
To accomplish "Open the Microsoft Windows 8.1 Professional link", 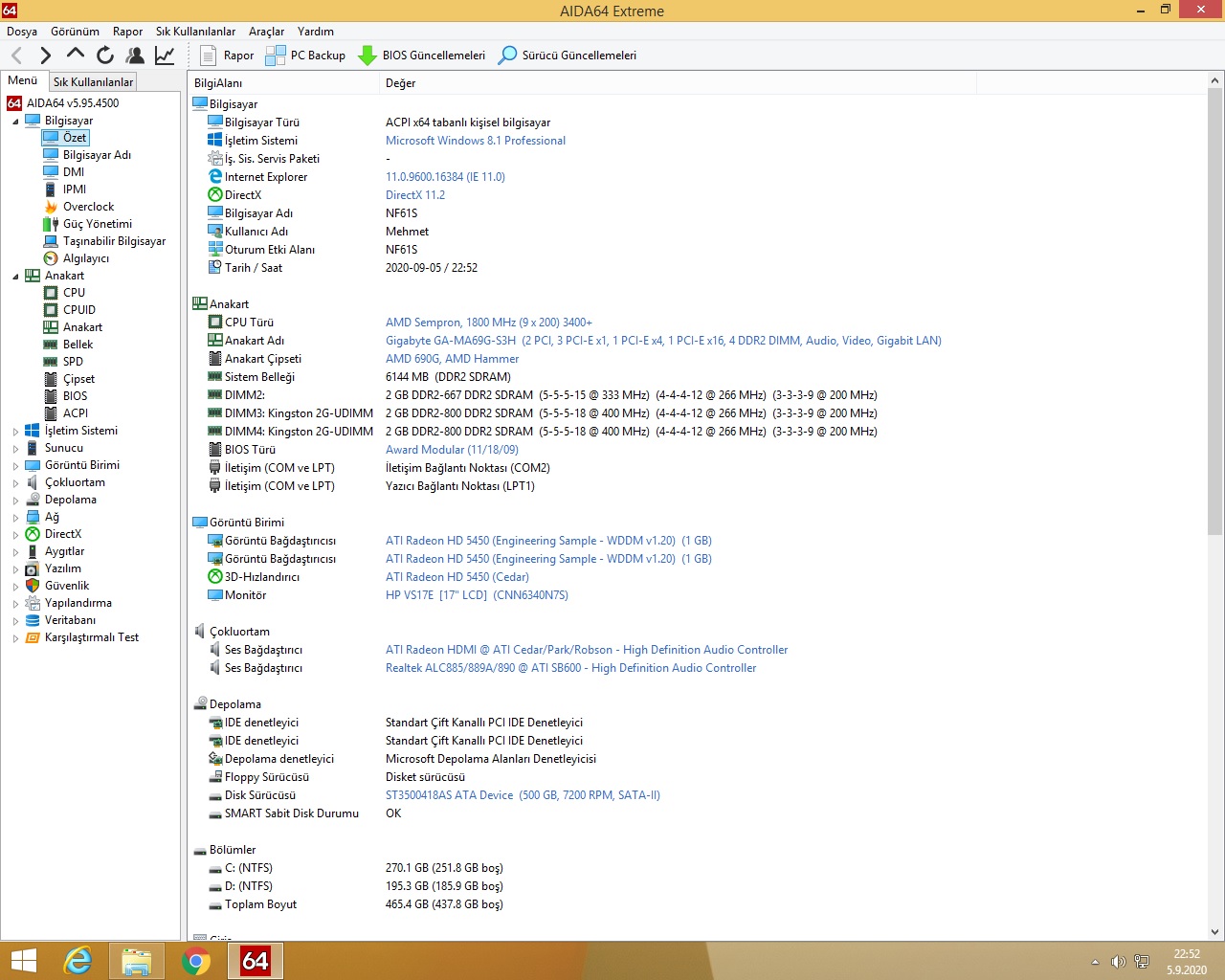I will pos(475,141).
